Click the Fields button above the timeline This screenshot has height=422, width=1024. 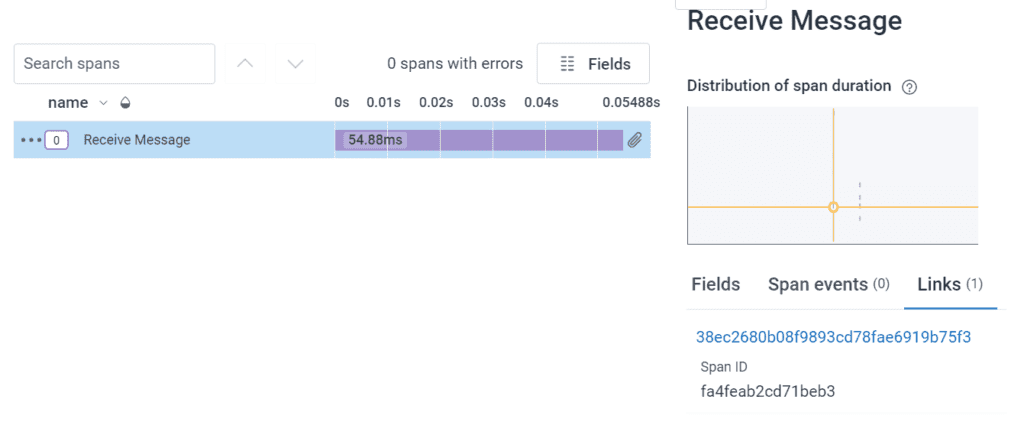tap(594, 64)
